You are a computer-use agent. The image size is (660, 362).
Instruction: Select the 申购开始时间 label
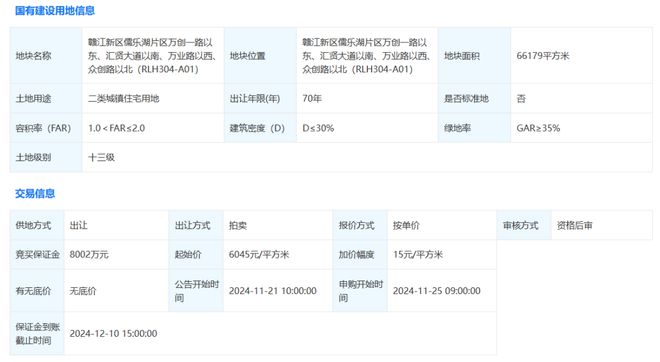[361, 291]
